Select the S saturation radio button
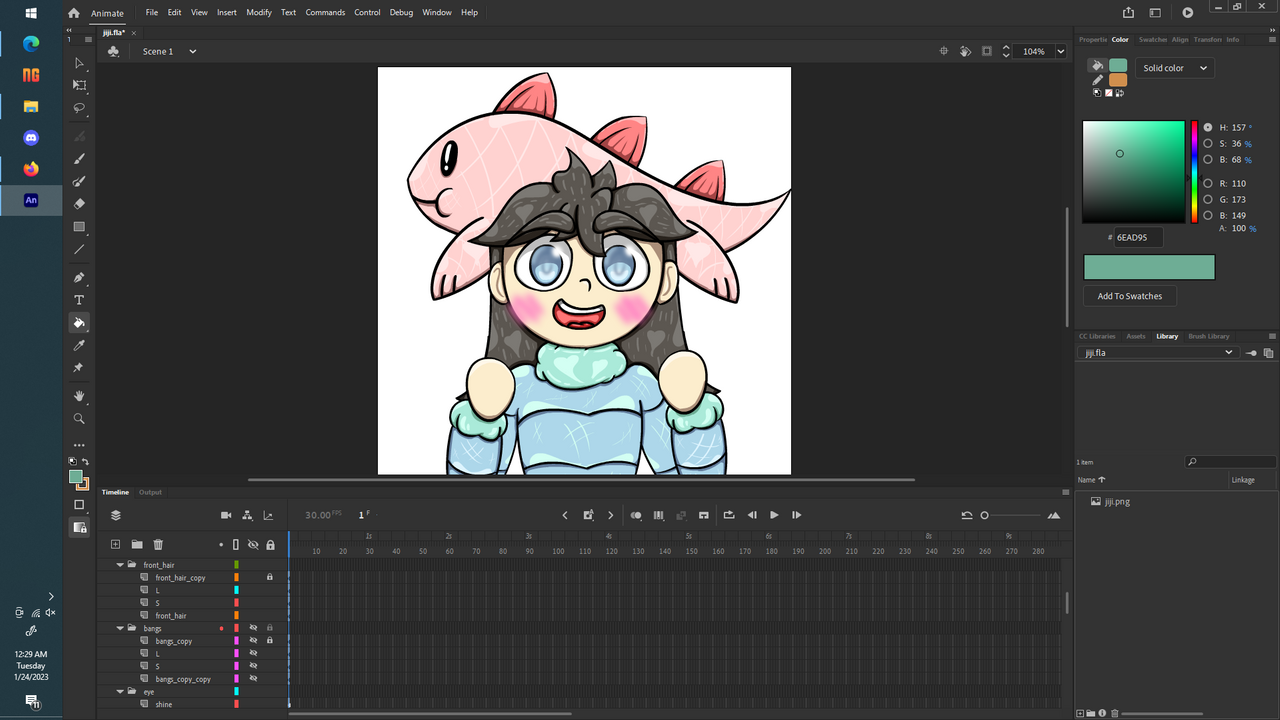Screen dimensions: 1280x720 (1208, 143)
